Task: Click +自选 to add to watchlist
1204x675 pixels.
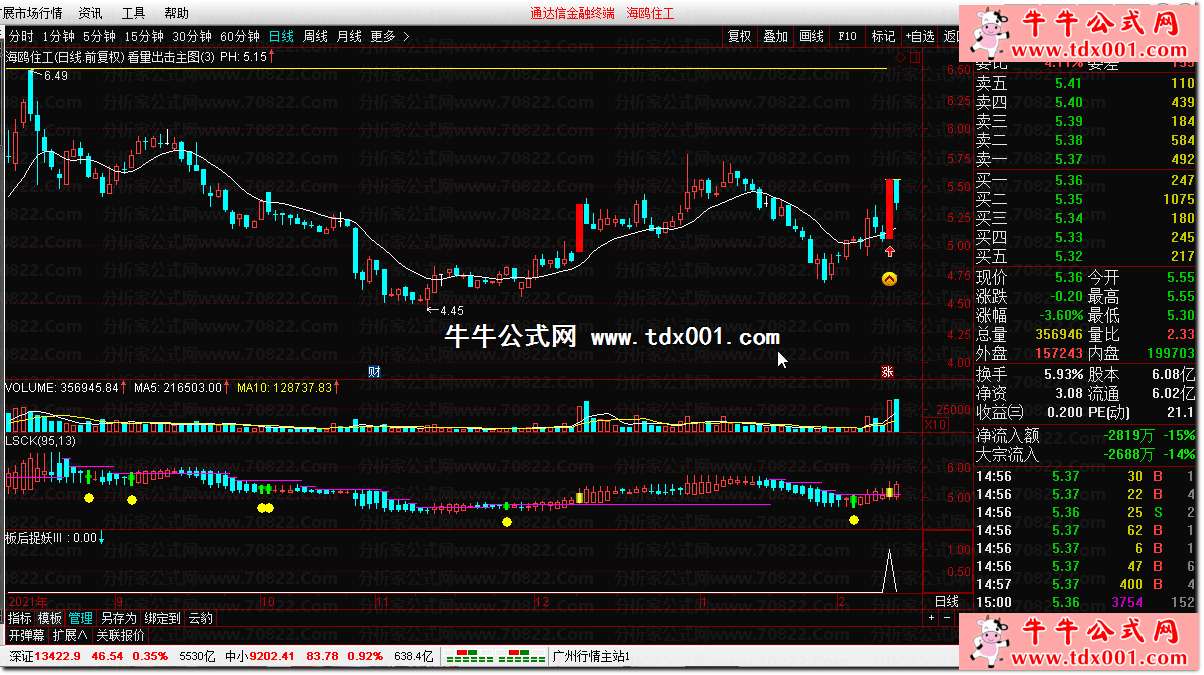Action: 920,37
